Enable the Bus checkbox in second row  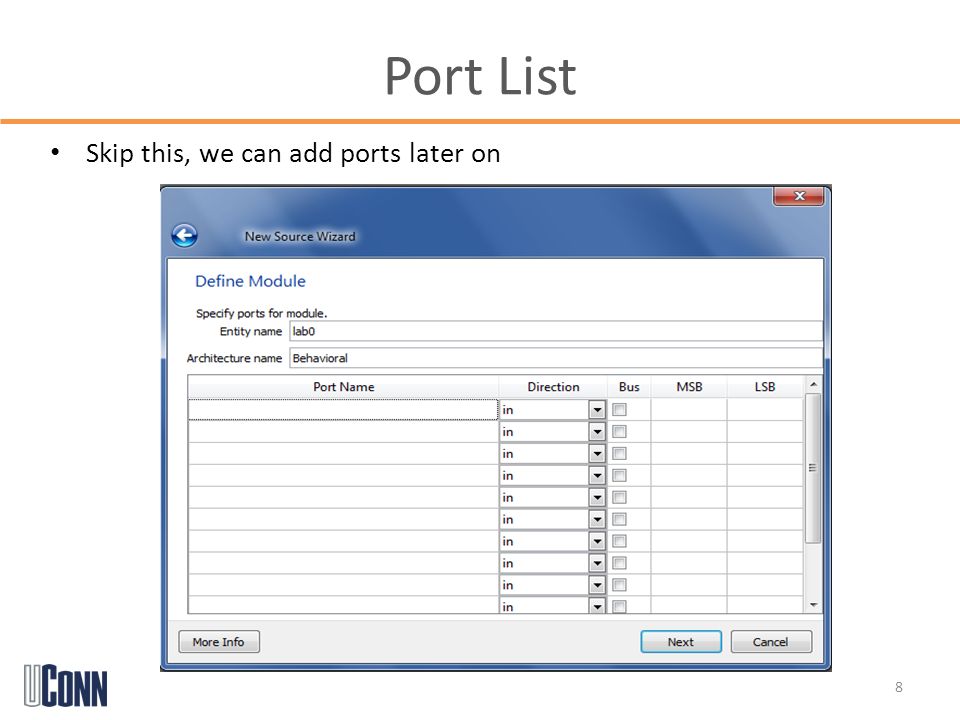pos(620,432)
